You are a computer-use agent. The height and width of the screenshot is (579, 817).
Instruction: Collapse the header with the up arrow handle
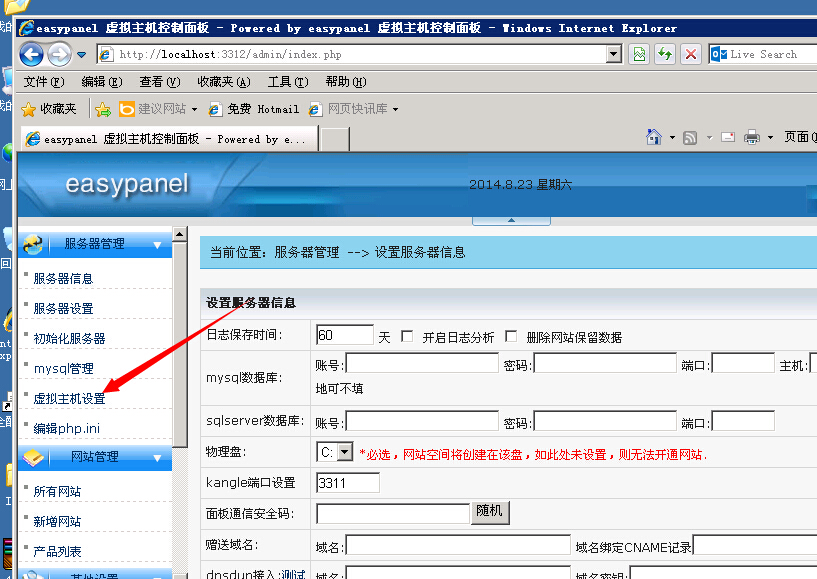pos(511,220)
